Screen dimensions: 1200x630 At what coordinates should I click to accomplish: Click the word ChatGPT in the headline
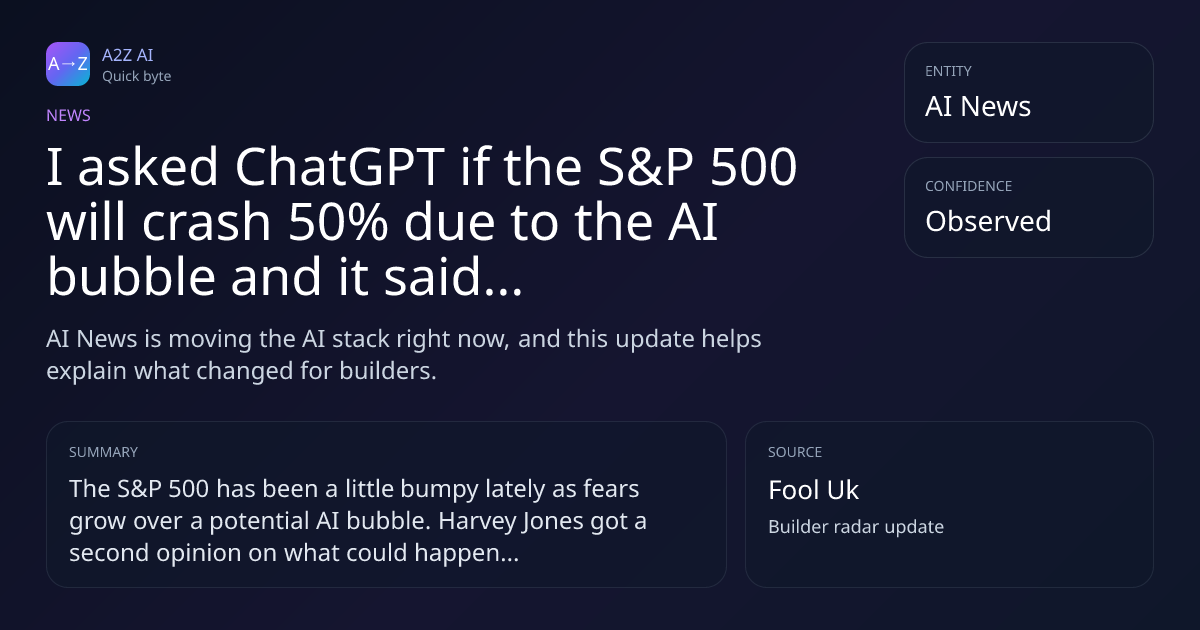click(x=339, y=169)
